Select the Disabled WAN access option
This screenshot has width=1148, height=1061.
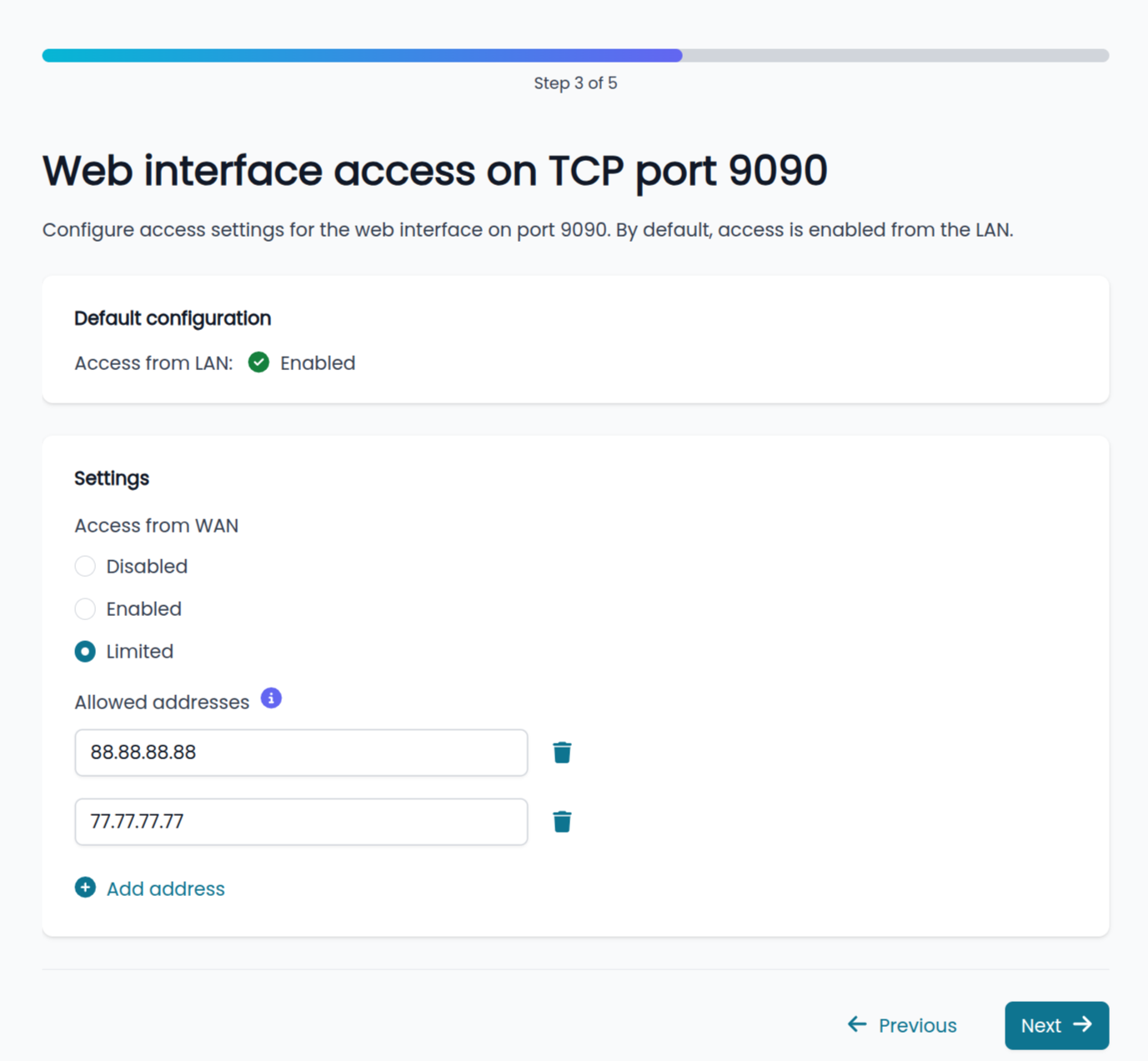point(85,566)
